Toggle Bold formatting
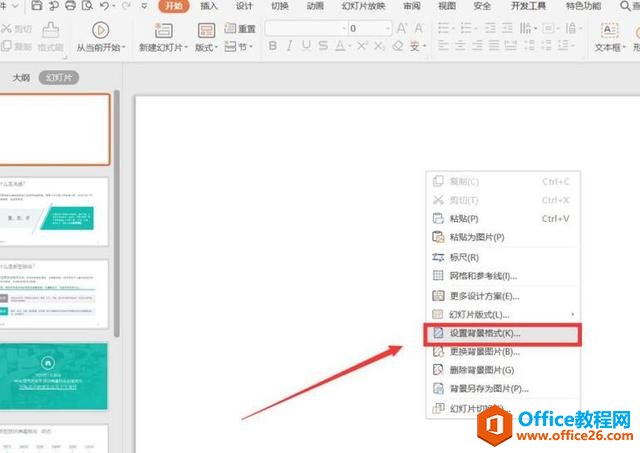The height and width of the screenshot is (453, 640). coord(273,46)
